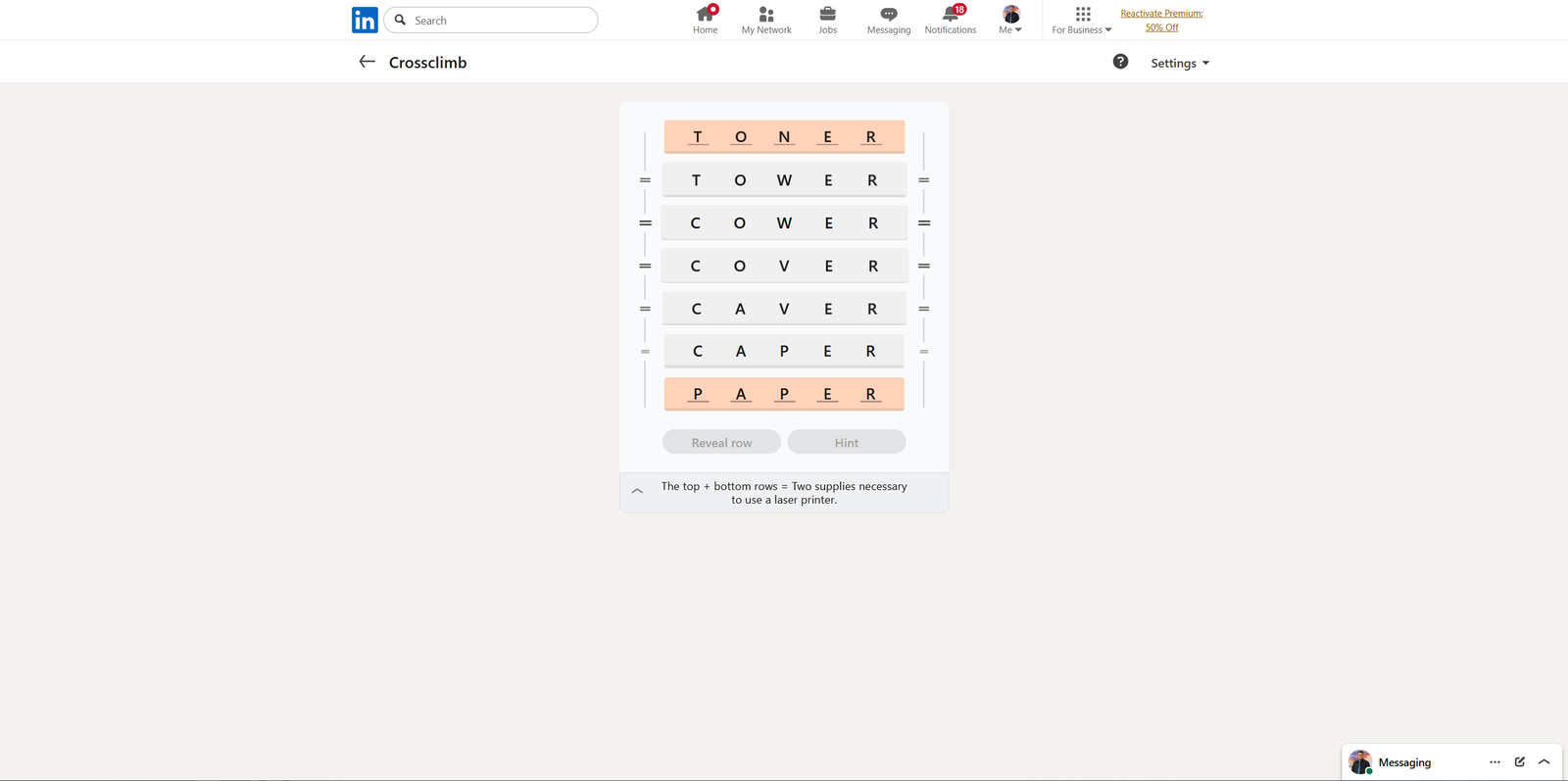Grab left drag handle of COWER row
Screen dimensions: 1568x781
(645, 223)
